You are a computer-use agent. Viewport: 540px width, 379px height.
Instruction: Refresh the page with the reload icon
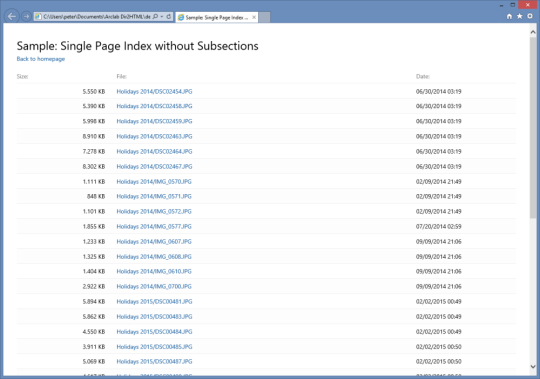[x=169, y=16]
